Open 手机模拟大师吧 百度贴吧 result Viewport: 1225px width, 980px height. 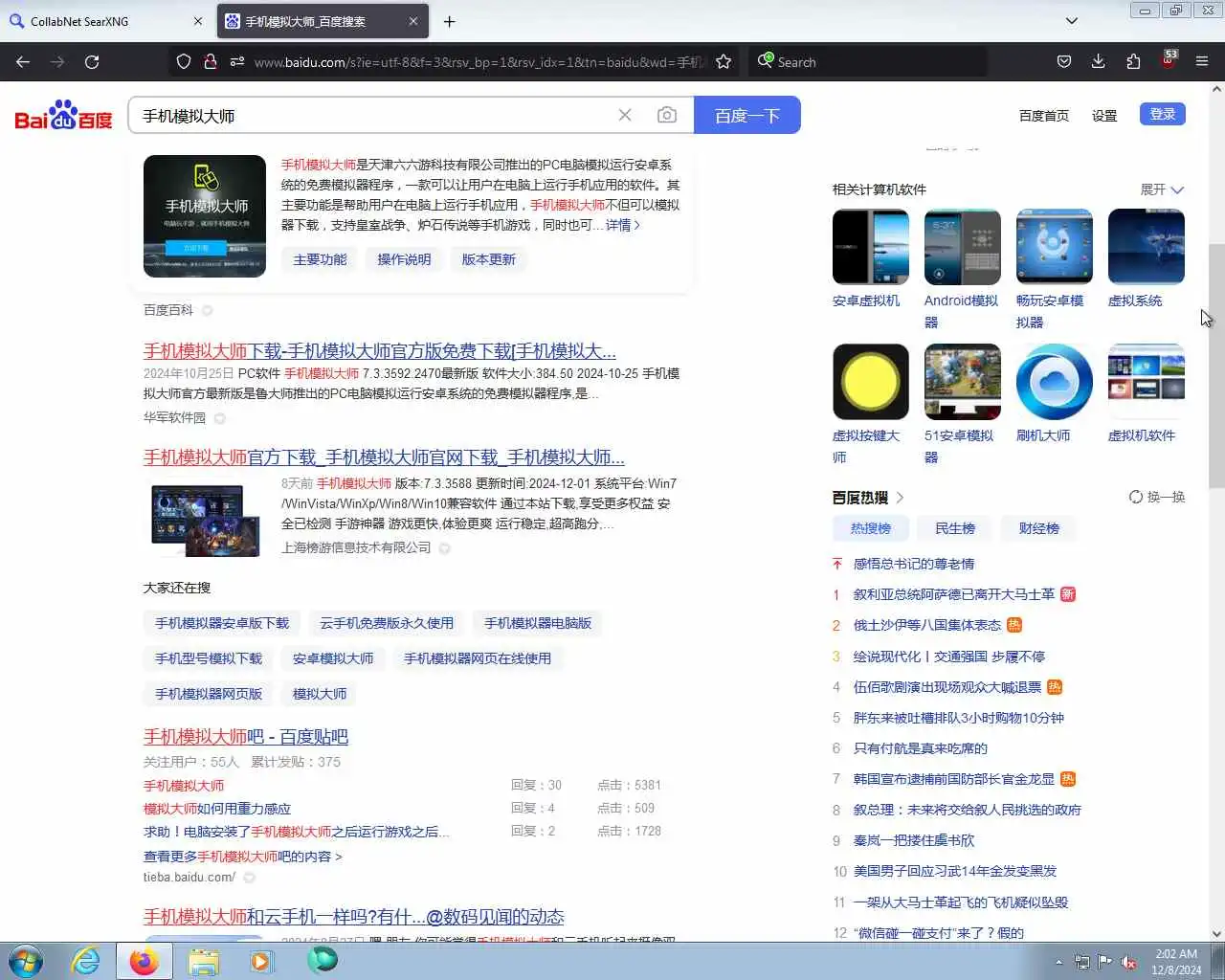(246, 736)
